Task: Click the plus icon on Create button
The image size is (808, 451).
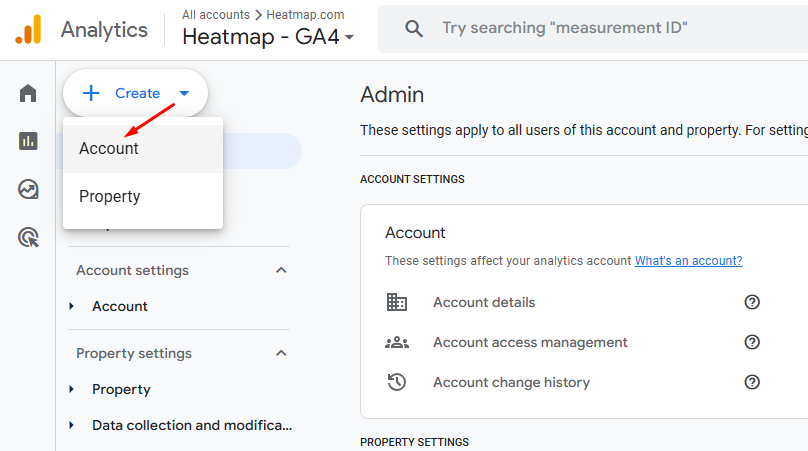Action: [91, 93]
